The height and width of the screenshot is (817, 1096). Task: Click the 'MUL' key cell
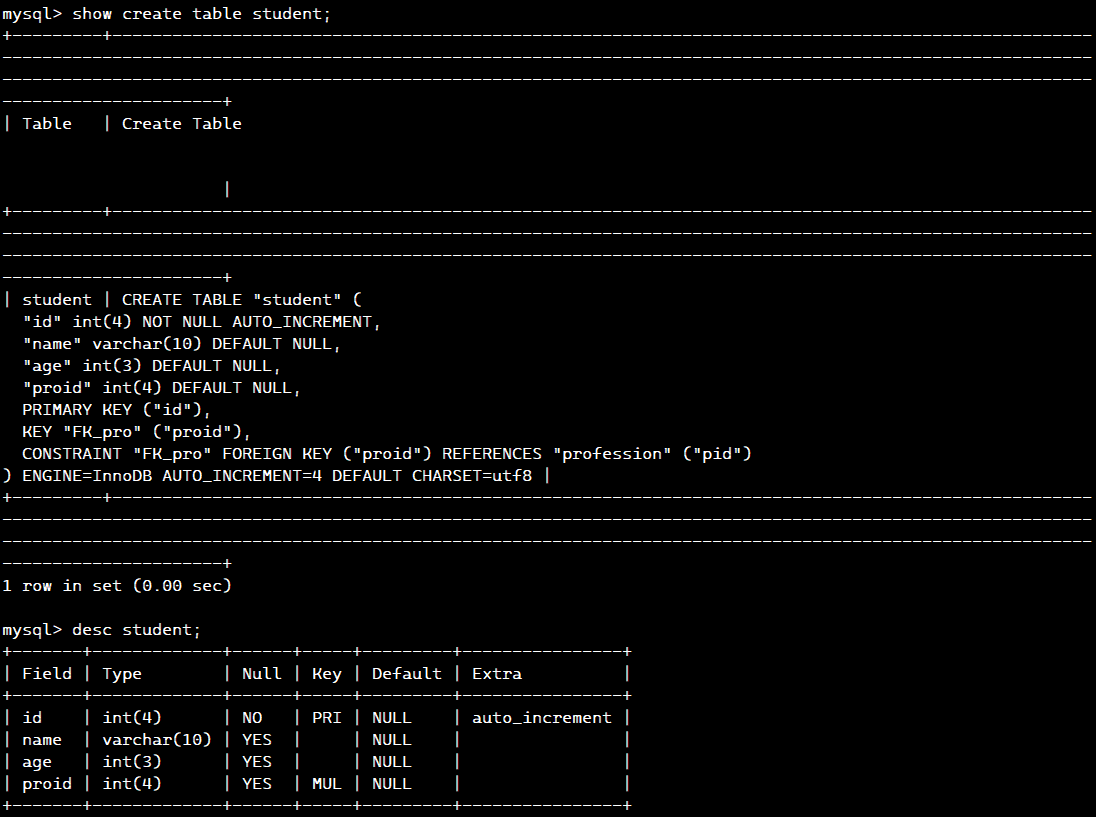point(326,783)
